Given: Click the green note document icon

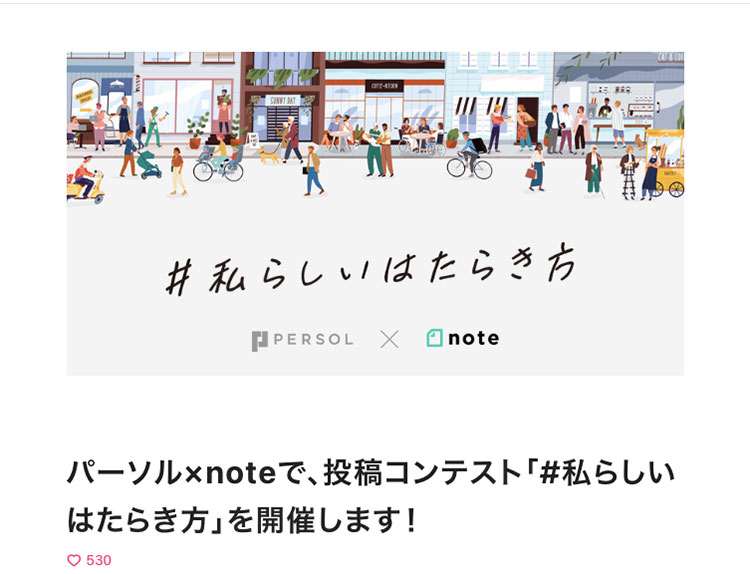Looking at the screenshot, I should (434, 338).
